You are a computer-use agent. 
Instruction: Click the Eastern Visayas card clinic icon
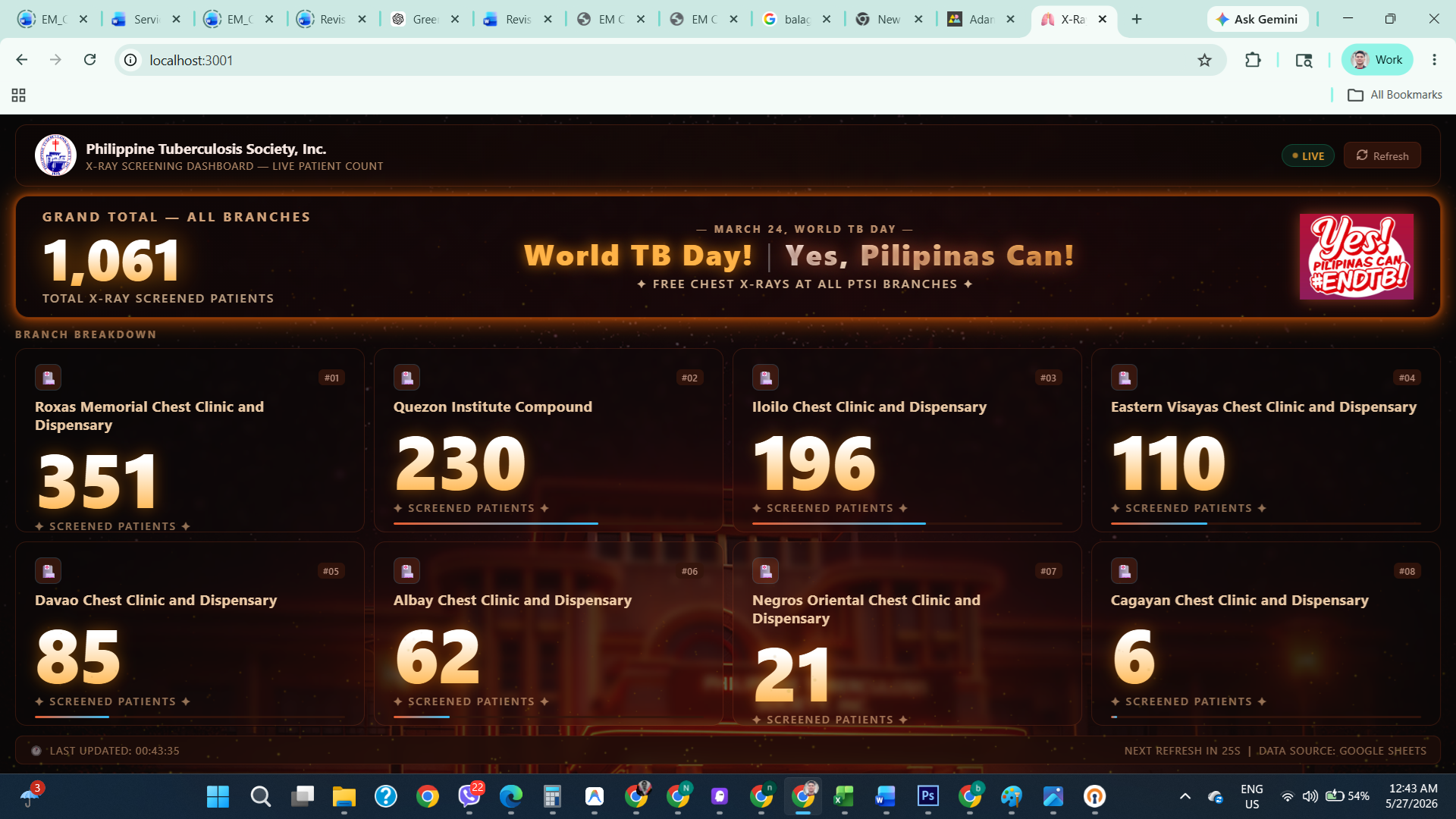[x=1125, y=378]
